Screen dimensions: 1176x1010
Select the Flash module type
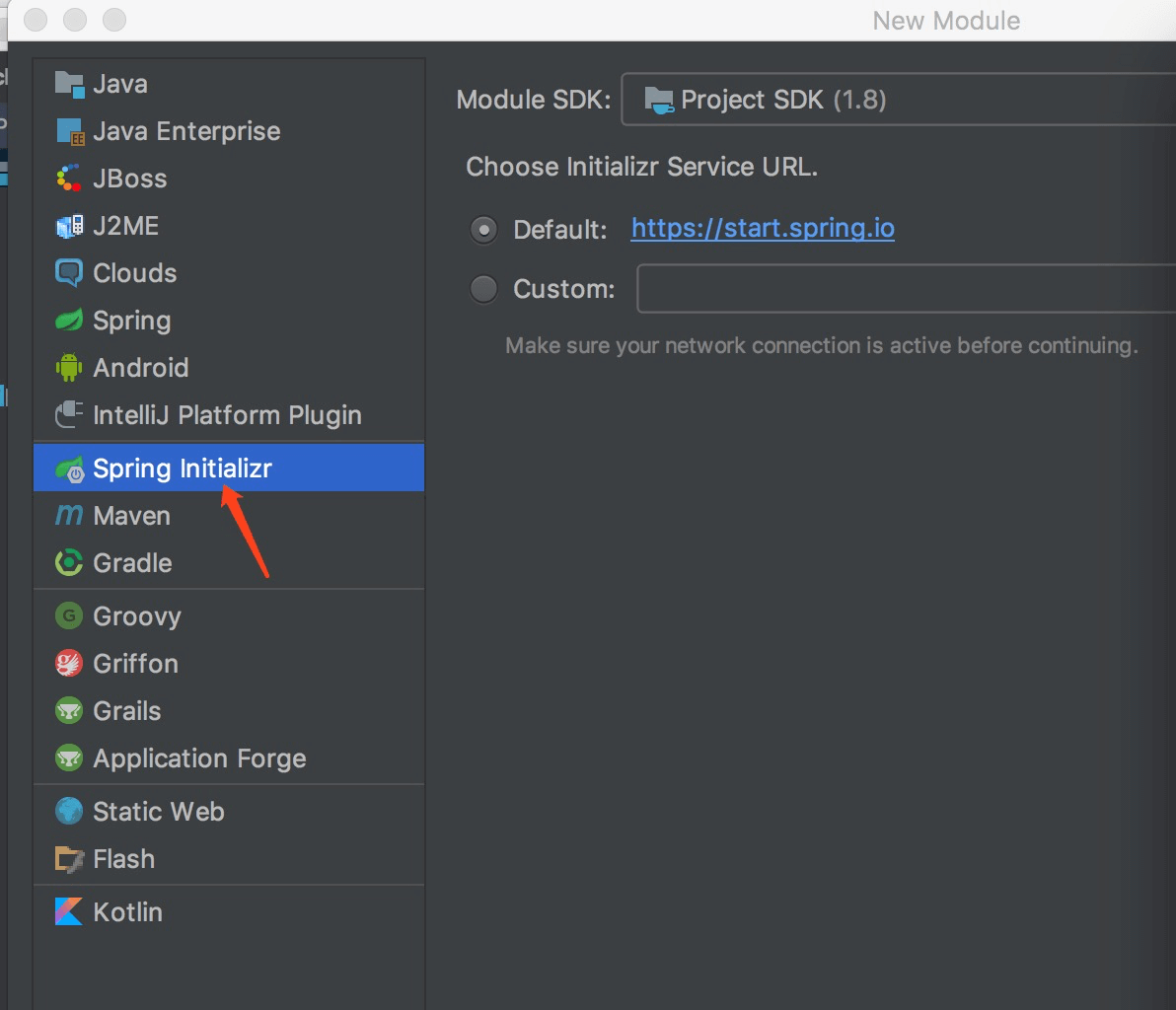[123, 859]
